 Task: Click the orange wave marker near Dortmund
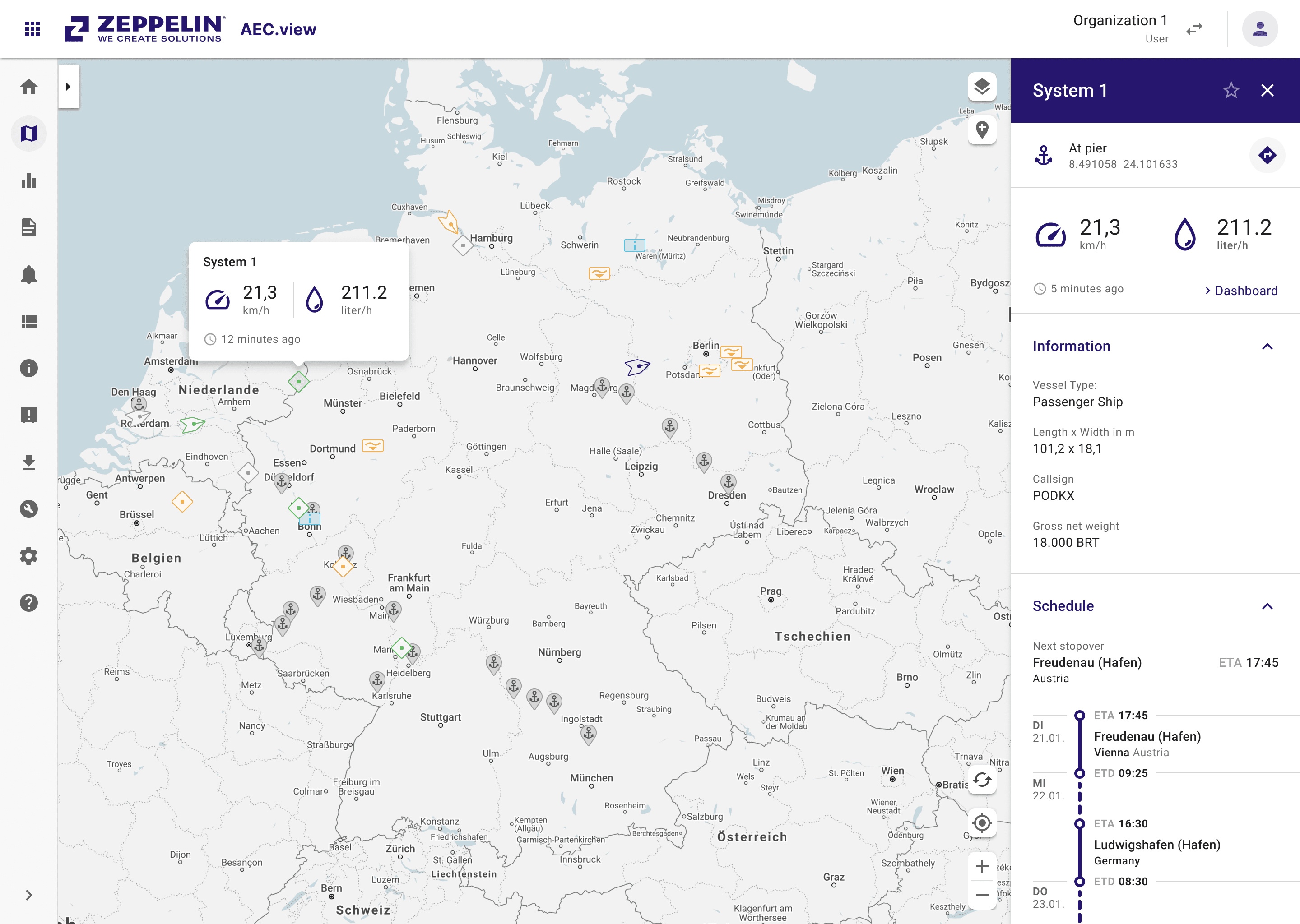[x=373, y=446]
